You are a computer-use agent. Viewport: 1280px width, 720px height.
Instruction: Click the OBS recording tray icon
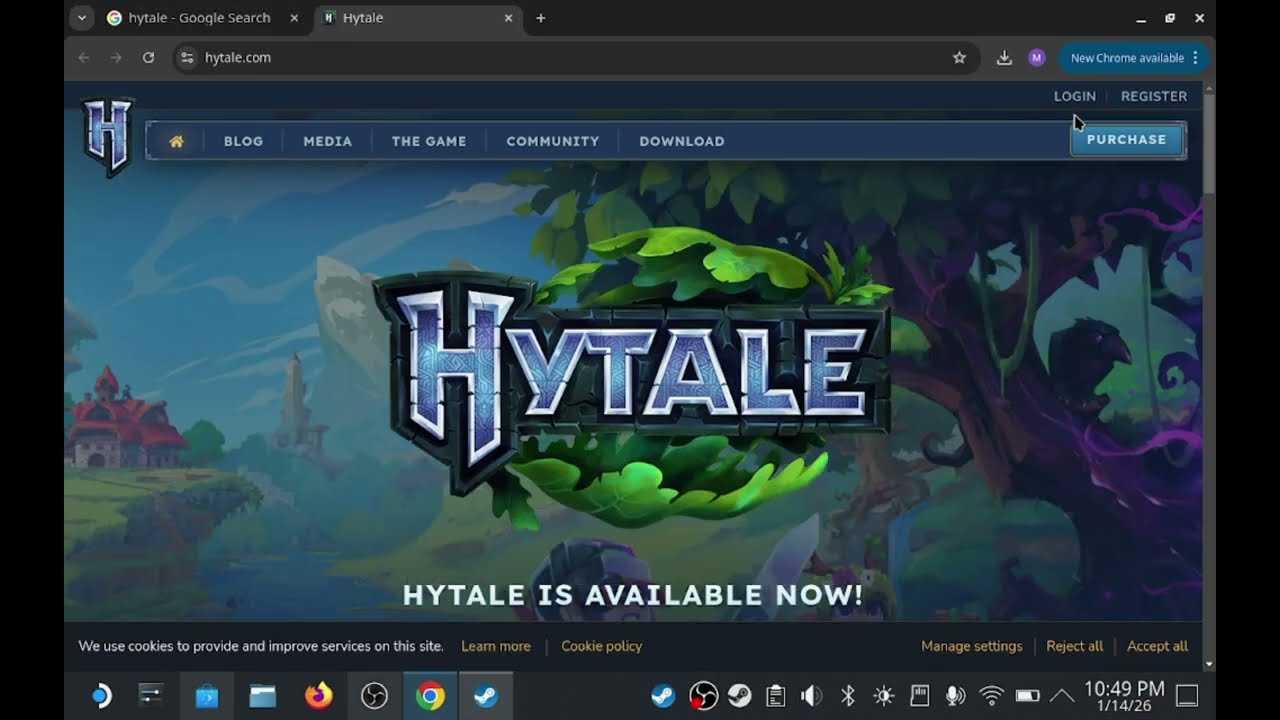click(x=704, y=695)
